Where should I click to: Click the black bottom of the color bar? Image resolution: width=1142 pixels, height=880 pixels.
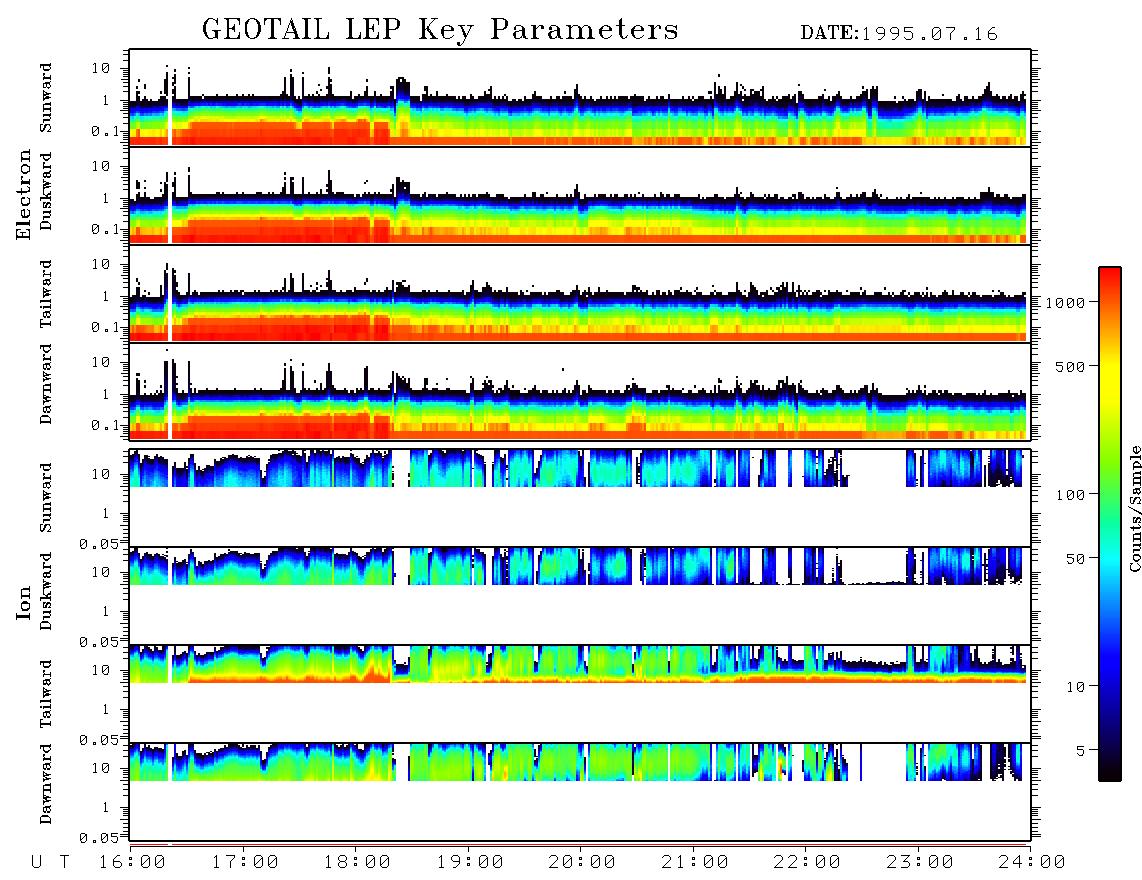(1109, 769)
